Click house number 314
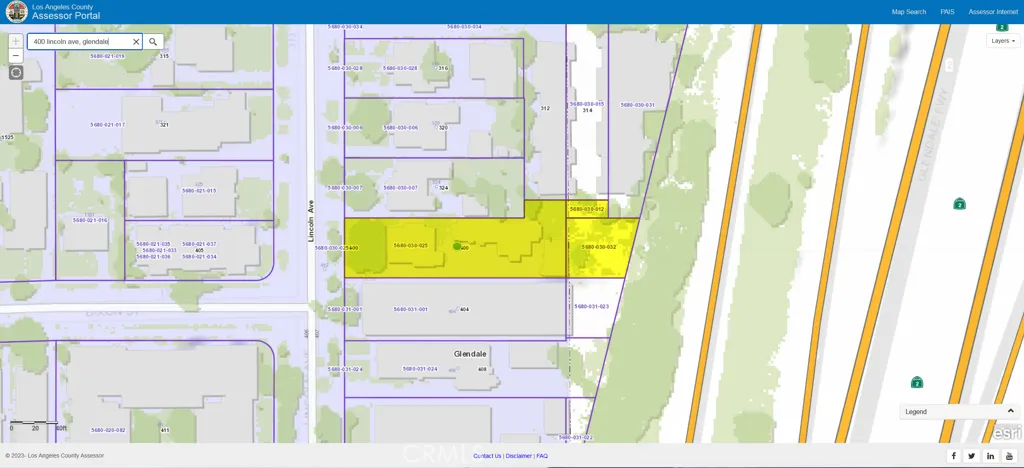Viewport: 1024px width, 468px height. (587, 111)
